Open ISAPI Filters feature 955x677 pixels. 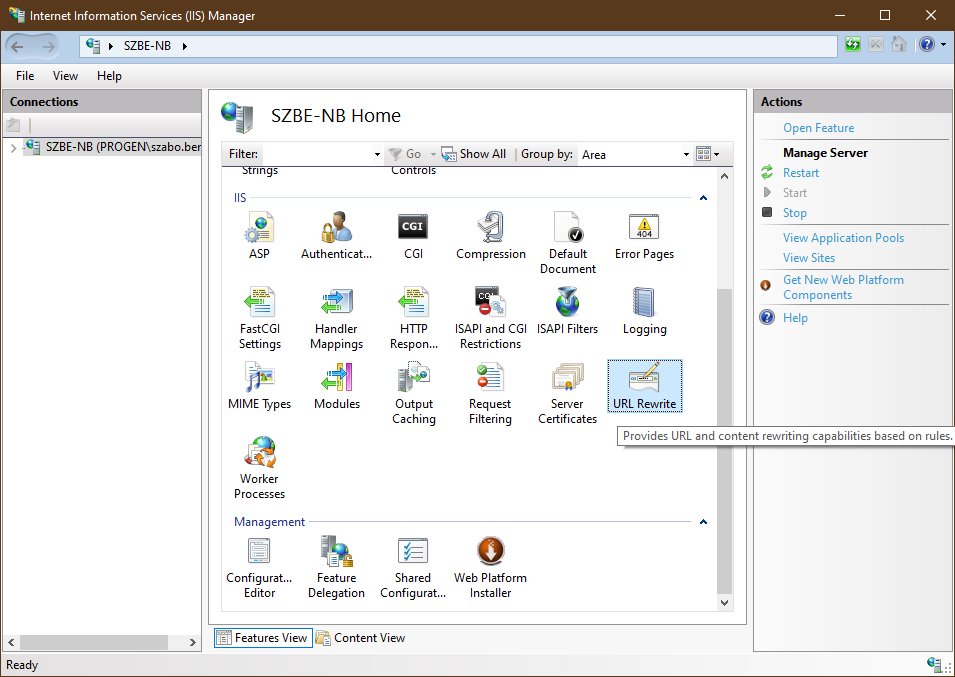click(568, 310)
